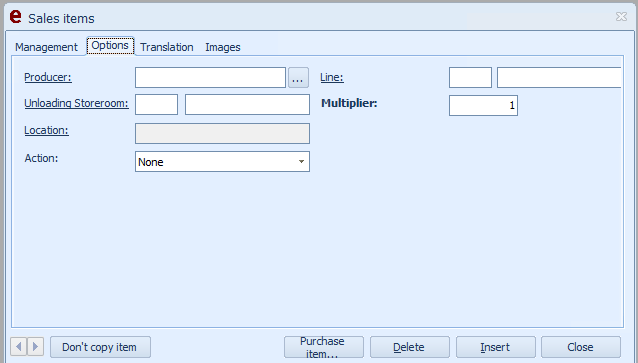The height and width of the screenshot is (363, 638).
Task: Click the Unloading Storeroom code field
Action: 156,105
